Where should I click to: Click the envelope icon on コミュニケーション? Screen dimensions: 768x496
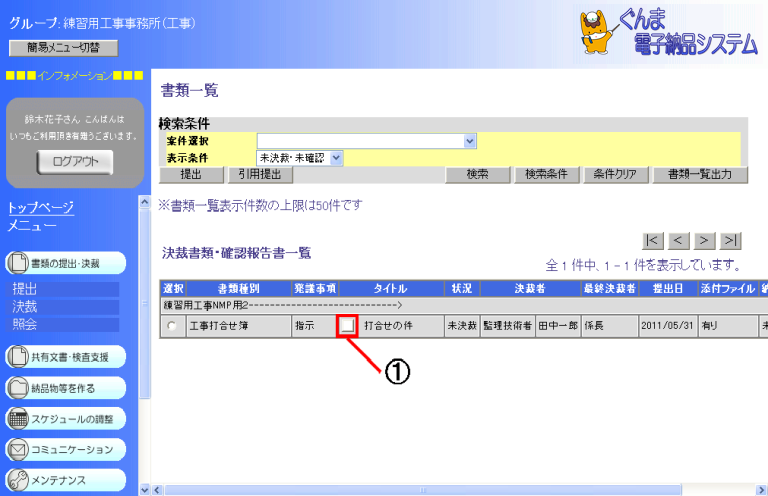tap(18, 449)
